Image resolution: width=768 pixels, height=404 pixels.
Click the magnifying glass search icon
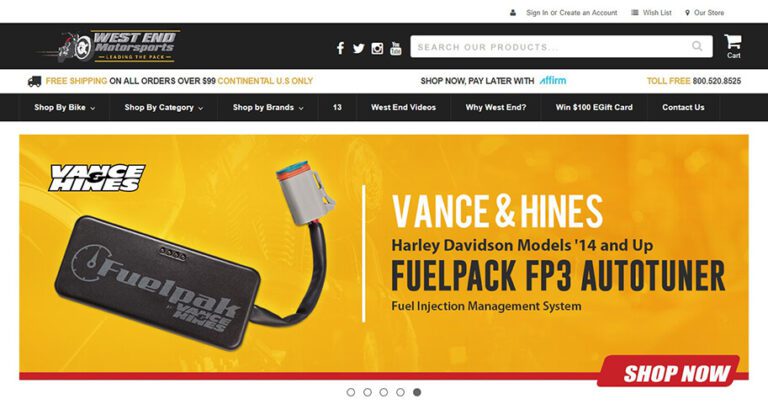point(697,46)
